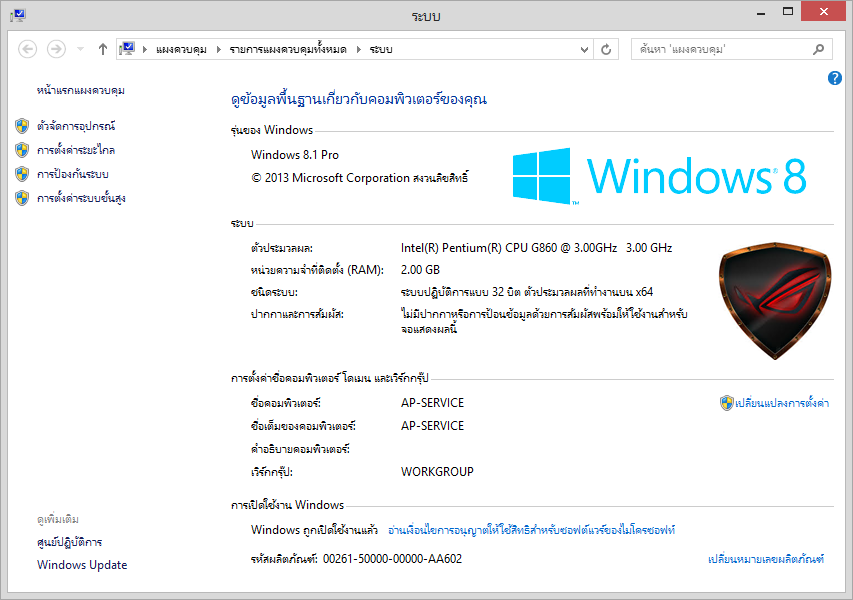Click the magnifier search icon

click(818, 50)
